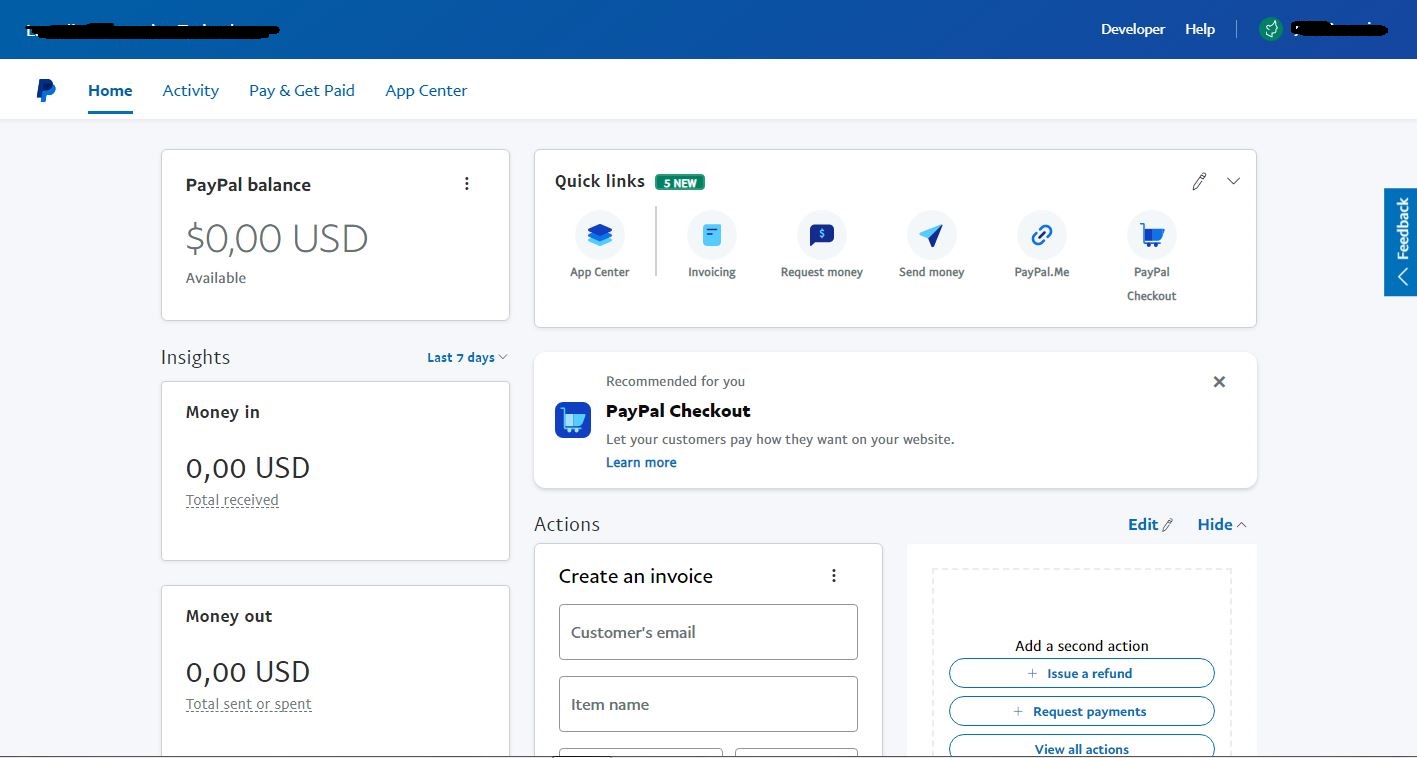Collapse the Quick links panel chevron

click(1234, 181)
